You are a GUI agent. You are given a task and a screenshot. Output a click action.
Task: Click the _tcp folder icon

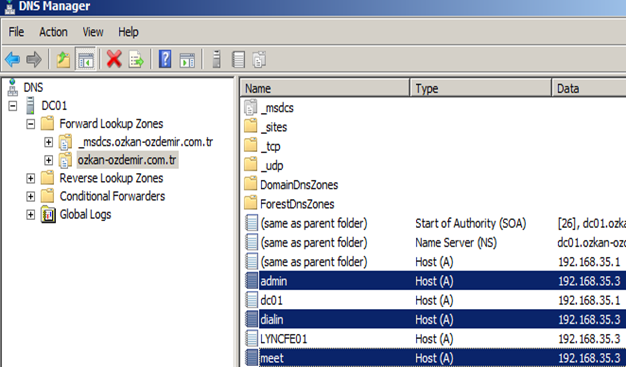[250, 146]
